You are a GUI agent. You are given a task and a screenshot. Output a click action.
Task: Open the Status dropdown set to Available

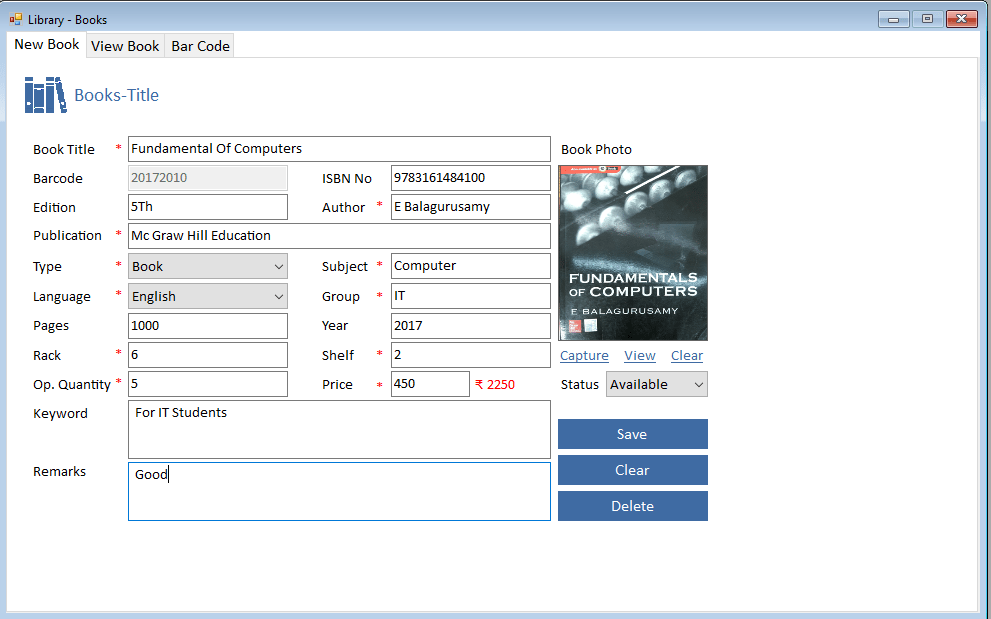click(x=656, y=384)
